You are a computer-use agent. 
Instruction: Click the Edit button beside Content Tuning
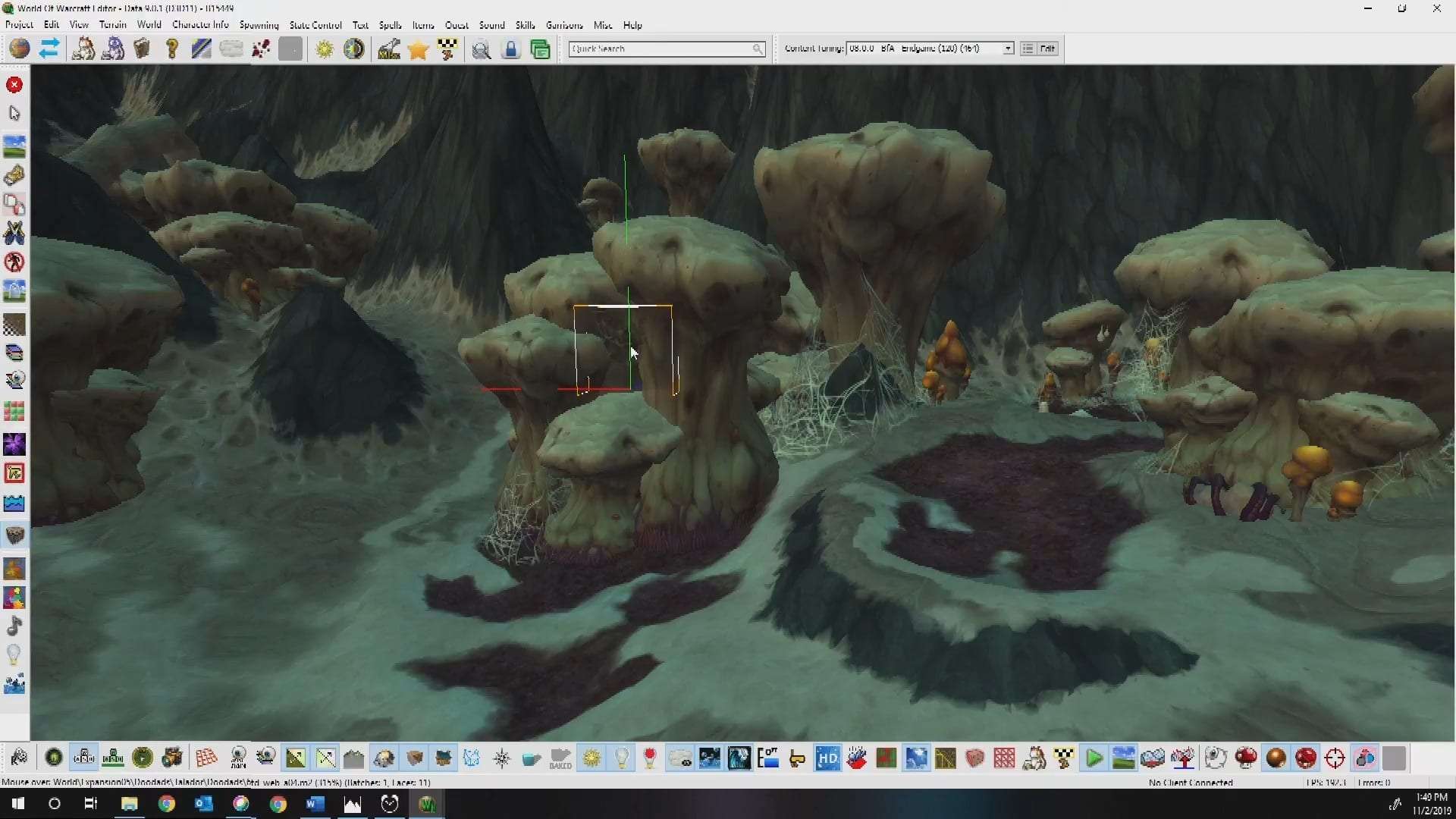click(x=1047, y=49)
